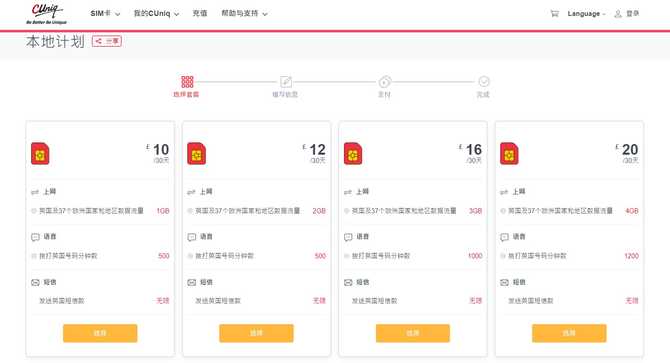Viewport: 670px width, 363px height.
Task: Expand the SIM卡 dropdown menu
Action: tap(105, 14)
